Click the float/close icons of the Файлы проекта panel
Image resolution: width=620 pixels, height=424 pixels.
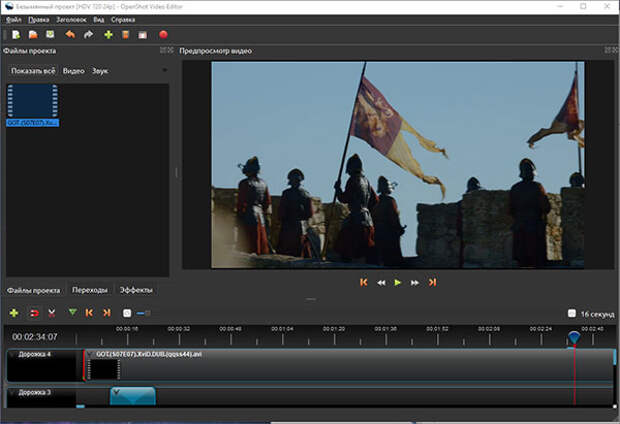pyautogui.click(x=166, y=50)
